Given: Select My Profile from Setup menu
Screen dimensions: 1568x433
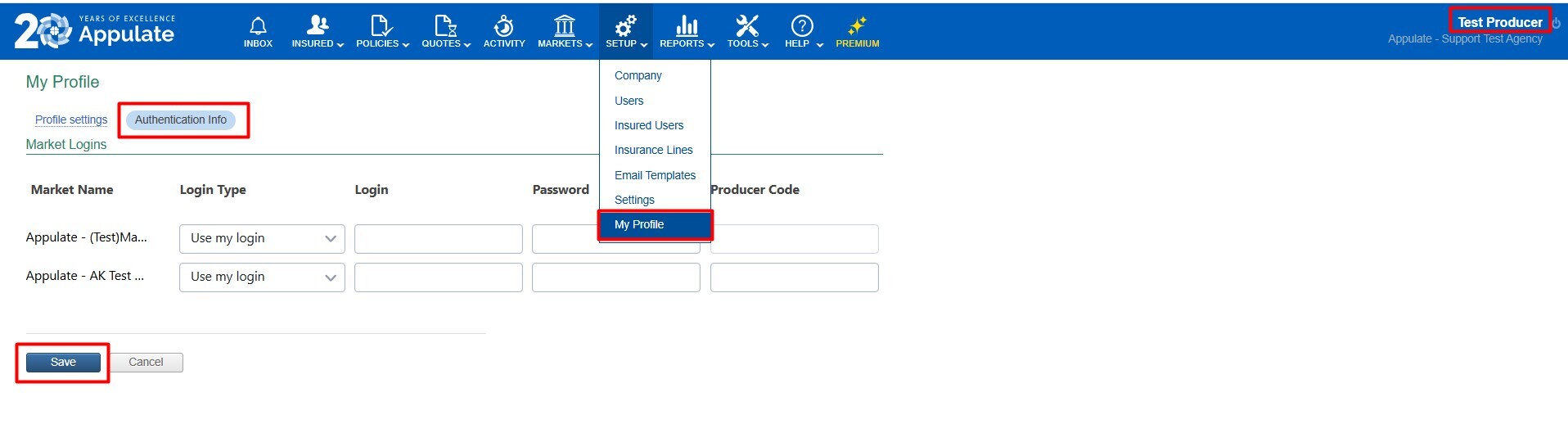Looking at the screenshot, I should coord(639,224).
